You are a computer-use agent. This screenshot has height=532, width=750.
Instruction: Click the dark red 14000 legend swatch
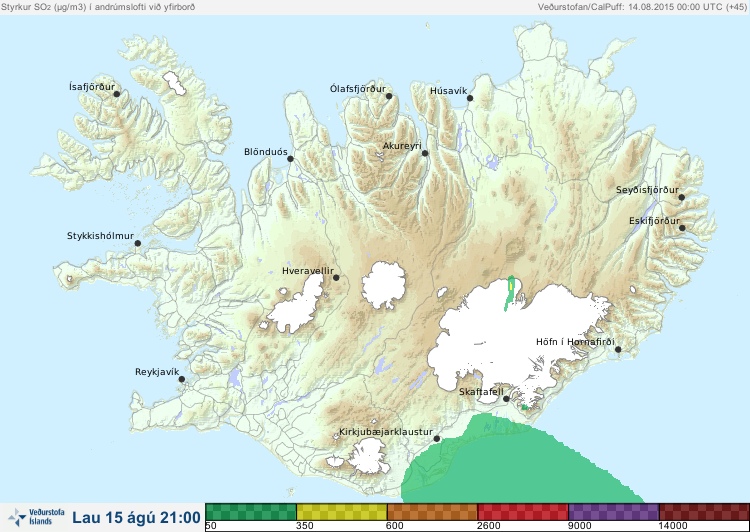coord(704,512)
